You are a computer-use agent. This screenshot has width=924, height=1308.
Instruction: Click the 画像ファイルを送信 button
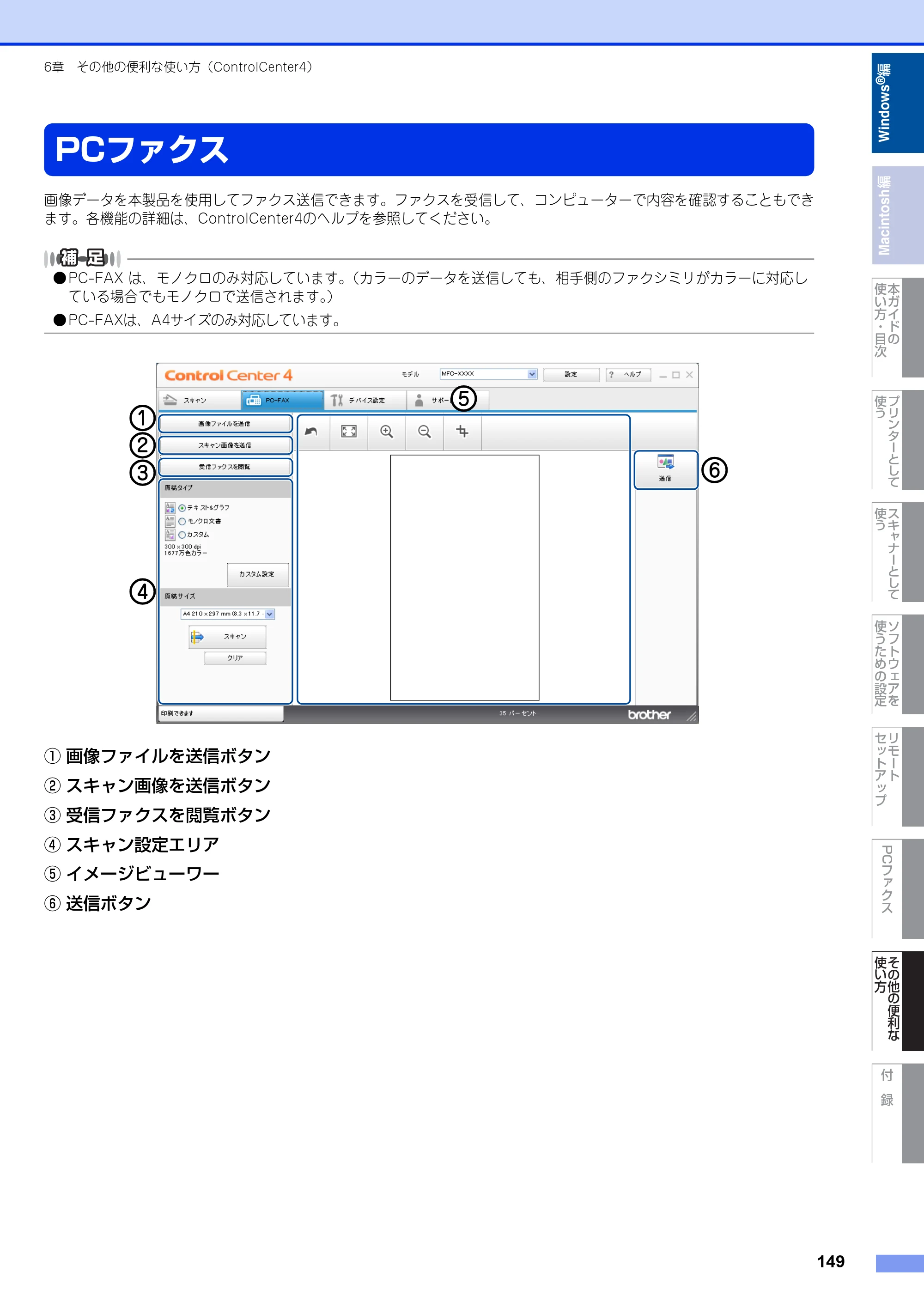(x=225, y=424)
